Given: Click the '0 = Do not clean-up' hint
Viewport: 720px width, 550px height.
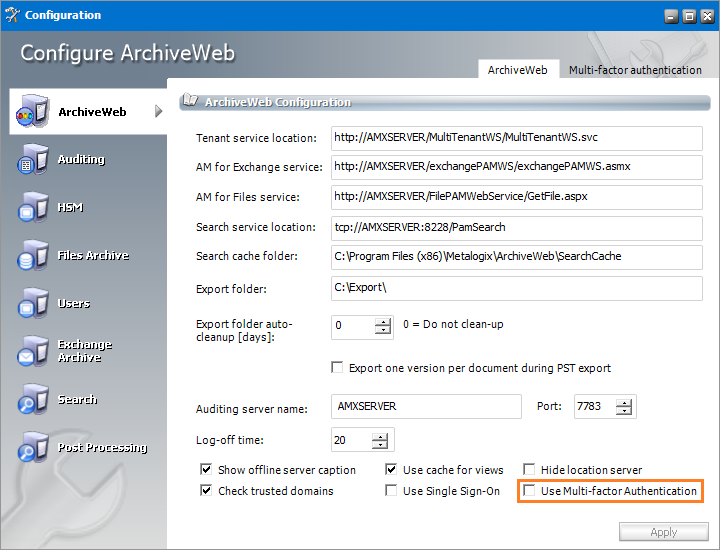Looking at the screenshot, I should point(453,324).
